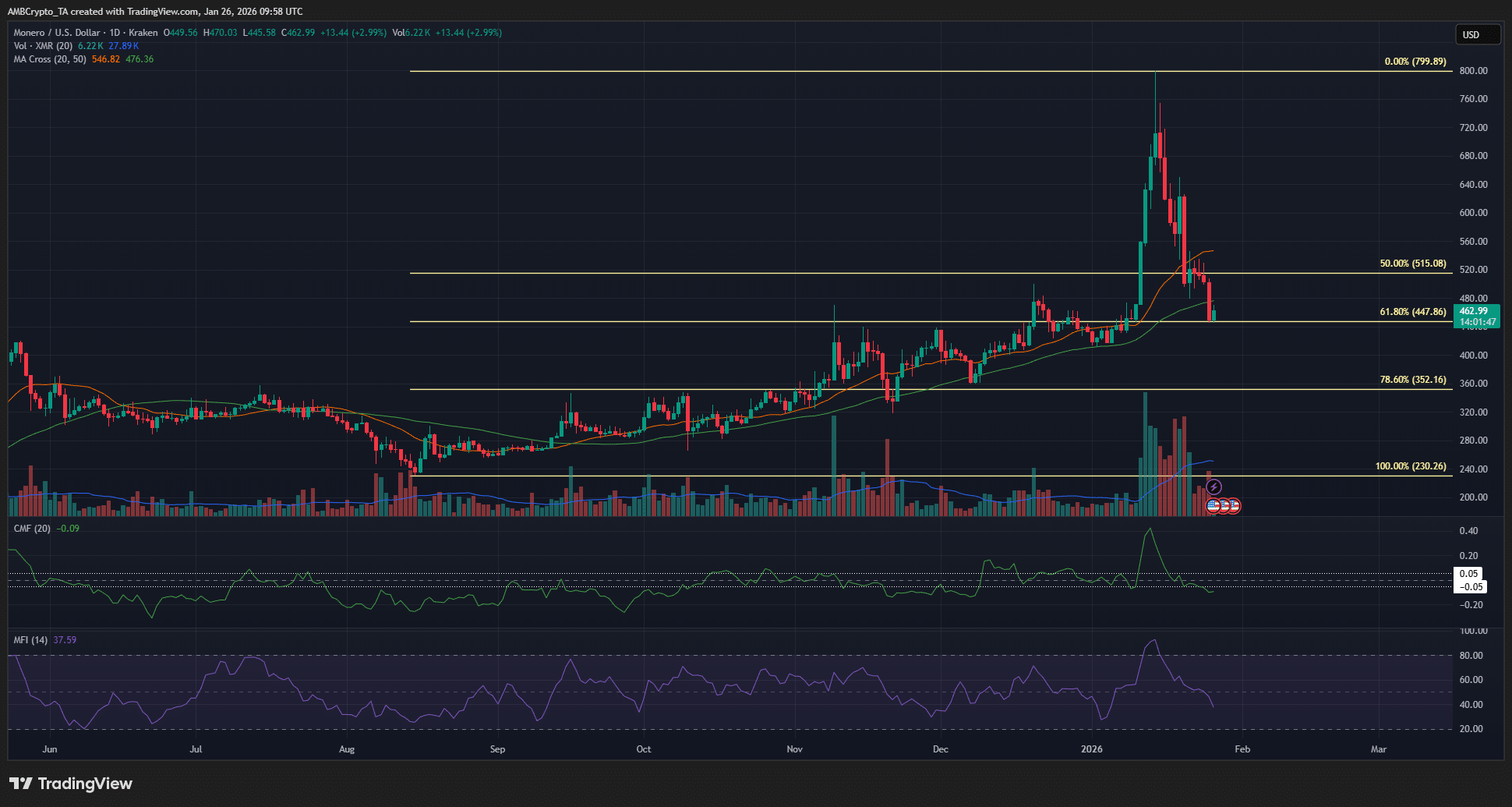
Task: Open the USD currency selector at top right
Action: point(1477,34)
